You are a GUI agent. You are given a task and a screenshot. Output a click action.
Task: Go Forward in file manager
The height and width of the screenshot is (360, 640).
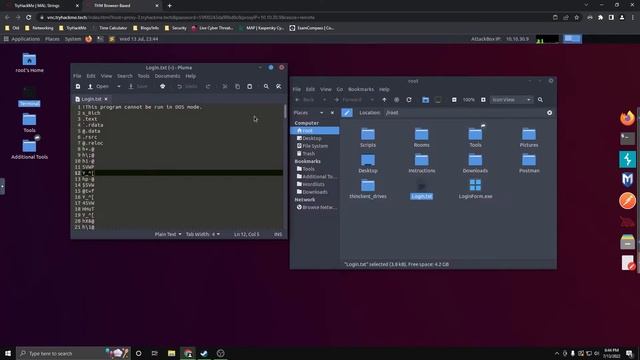(x=348, y=100)
